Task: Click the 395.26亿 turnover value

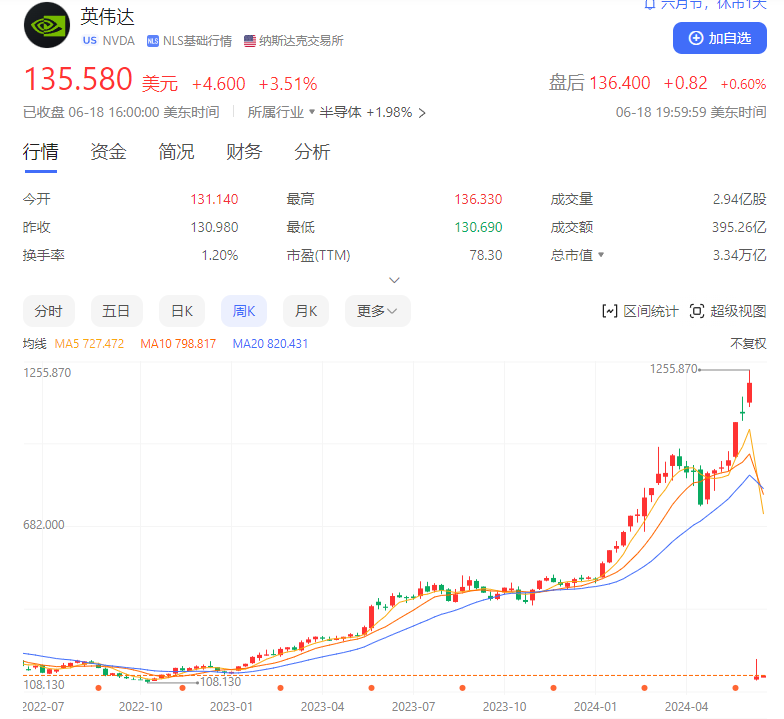Action: 739,227
